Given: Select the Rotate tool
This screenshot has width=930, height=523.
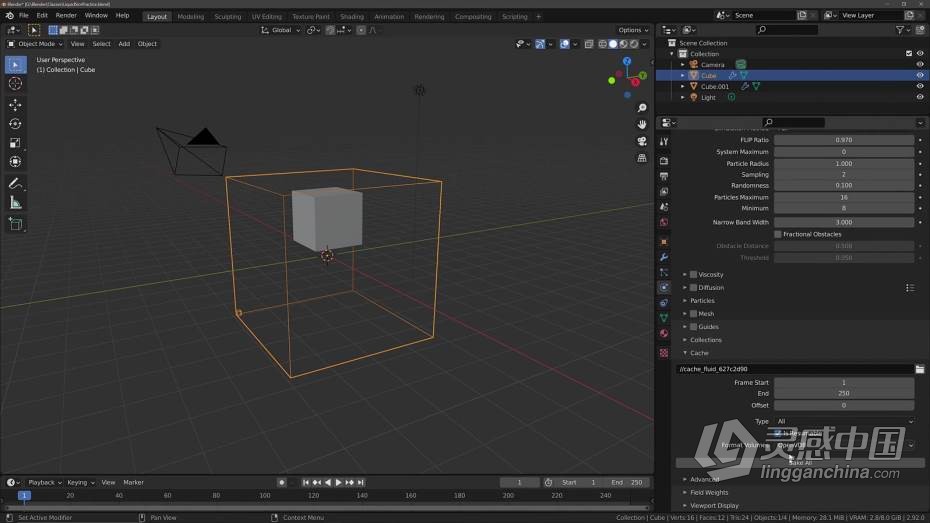Looking at the screenshot, I should (x=15, y=124).
